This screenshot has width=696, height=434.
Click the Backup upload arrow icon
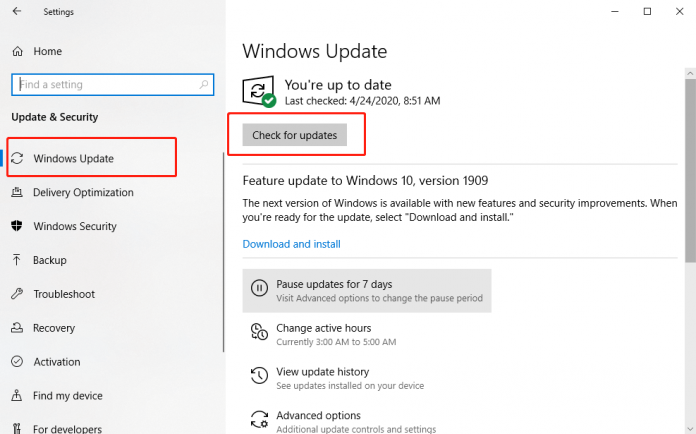[x=17, y=260]
